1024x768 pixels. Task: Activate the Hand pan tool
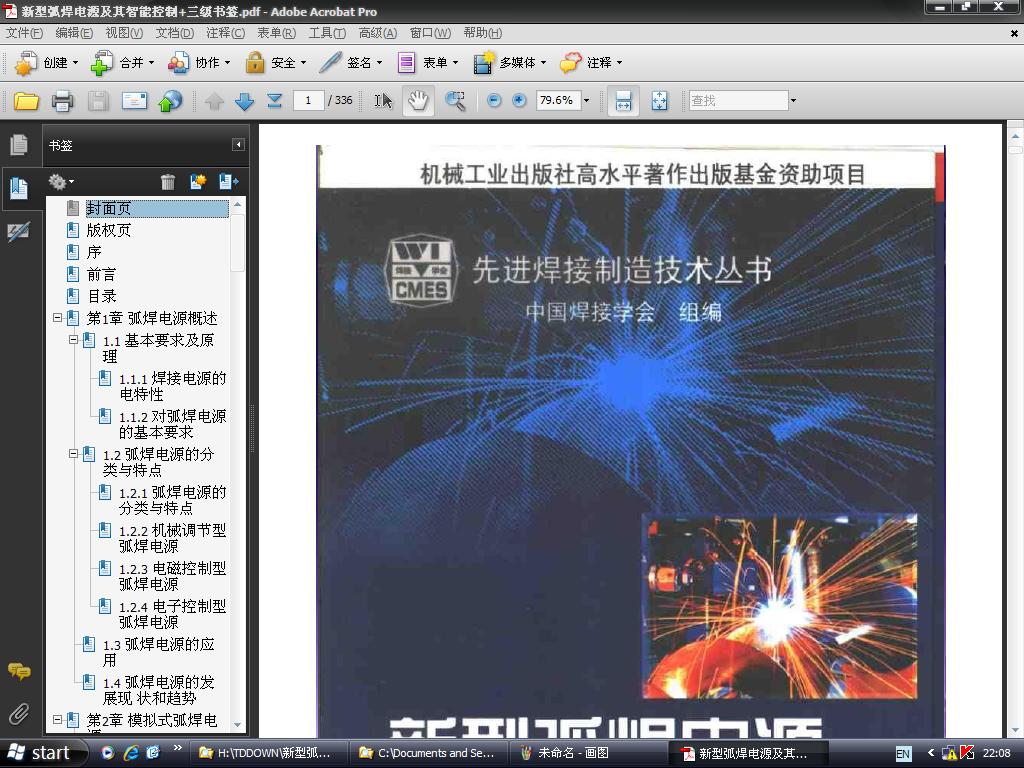pyautogui.click(x=418, y=101)
